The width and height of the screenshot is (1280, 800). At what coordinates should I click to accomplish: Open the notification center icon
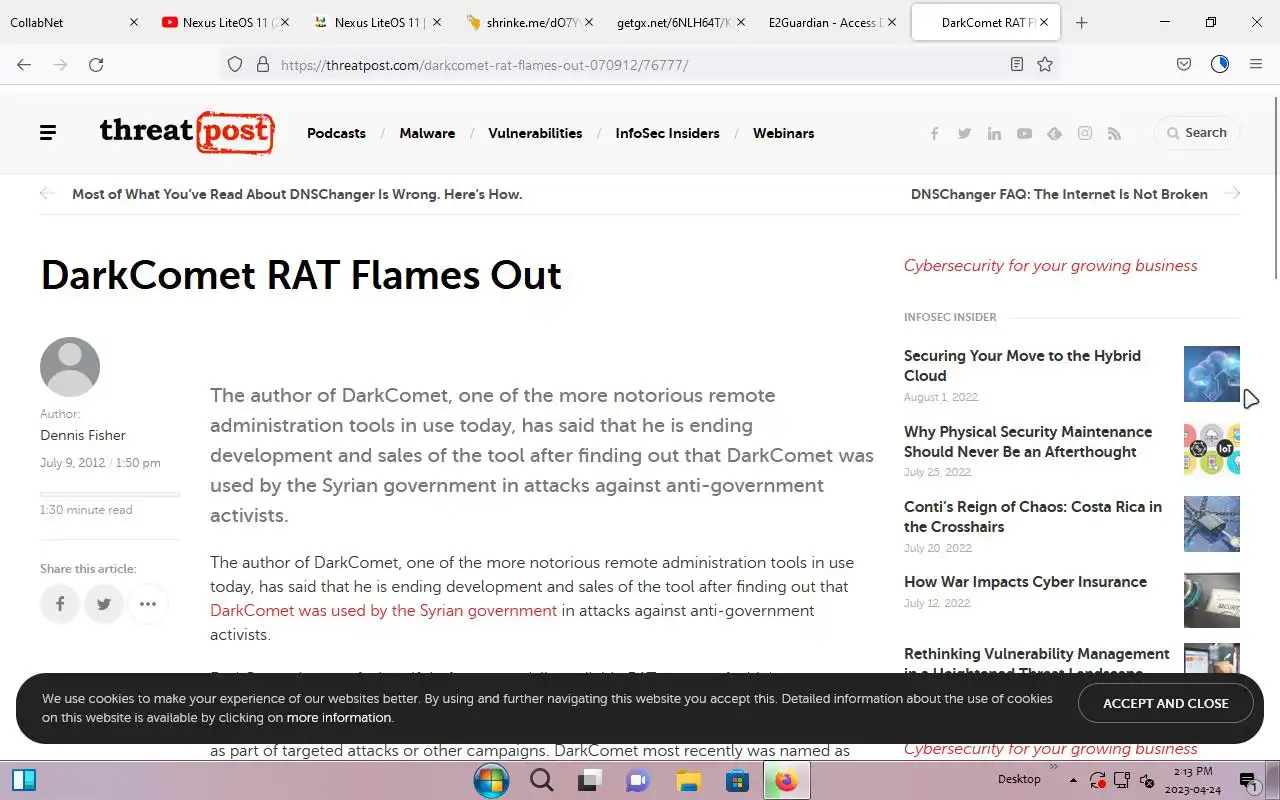(x=1248, y=781)
